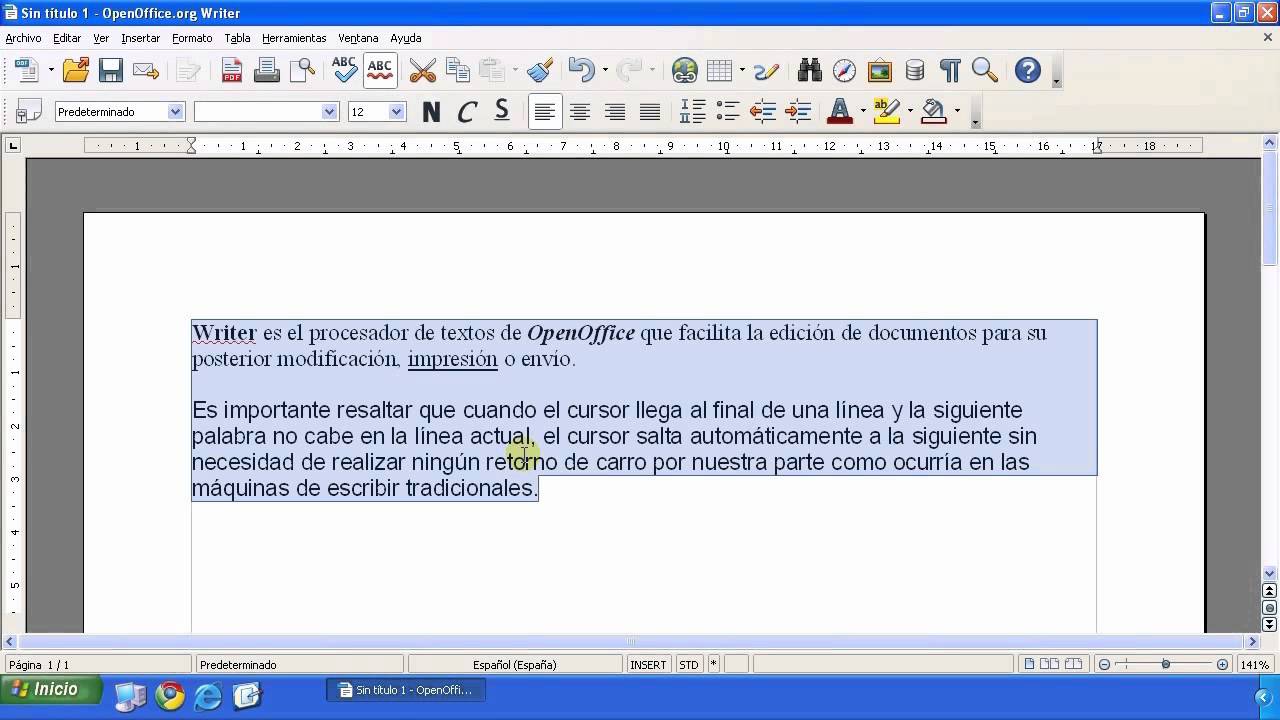Center the text

coord(580,112)
